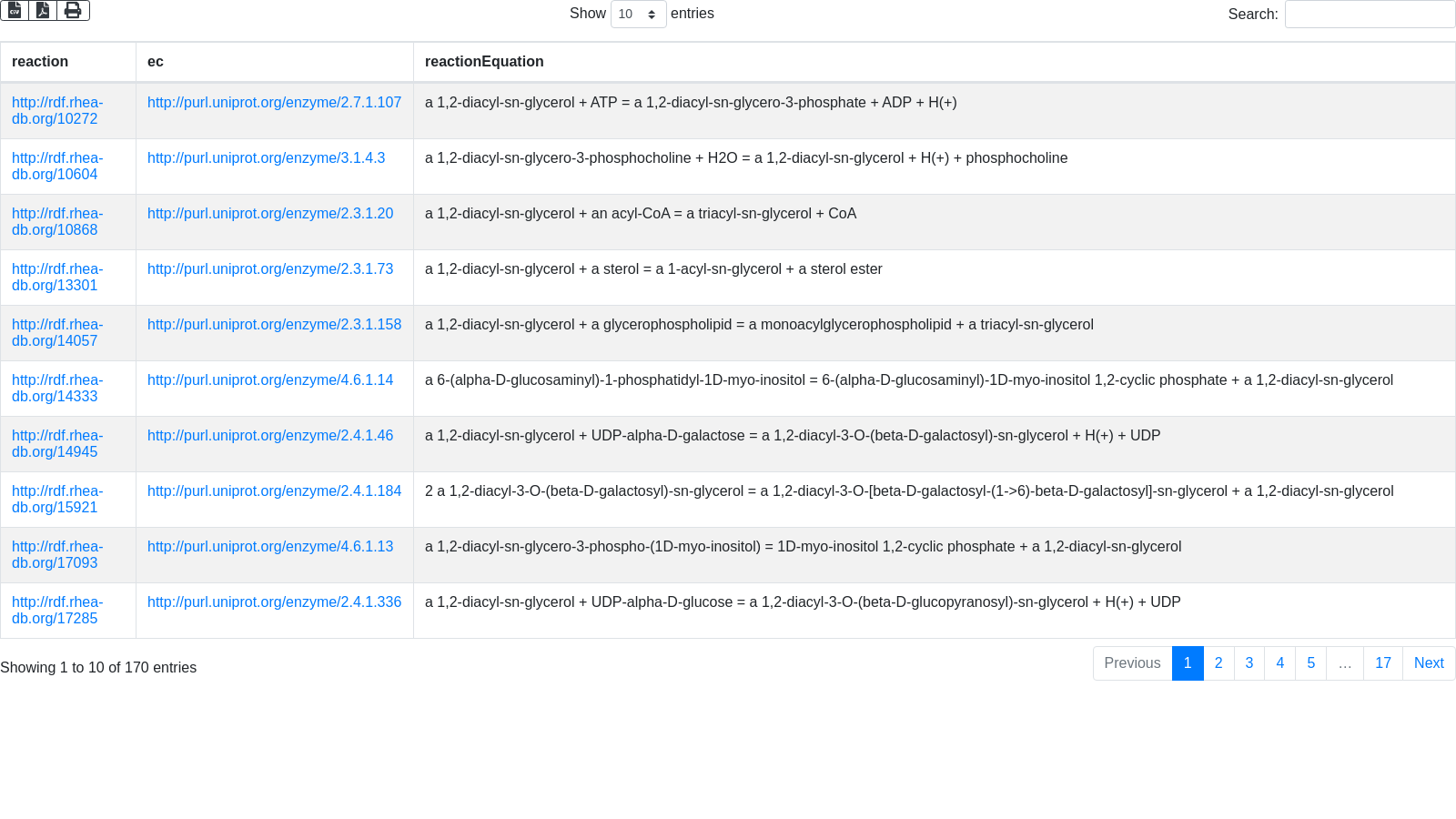Export the table as PDF
Image resolution: width=1456 pixels, height=819 pixels.
(x=43, y=10)
